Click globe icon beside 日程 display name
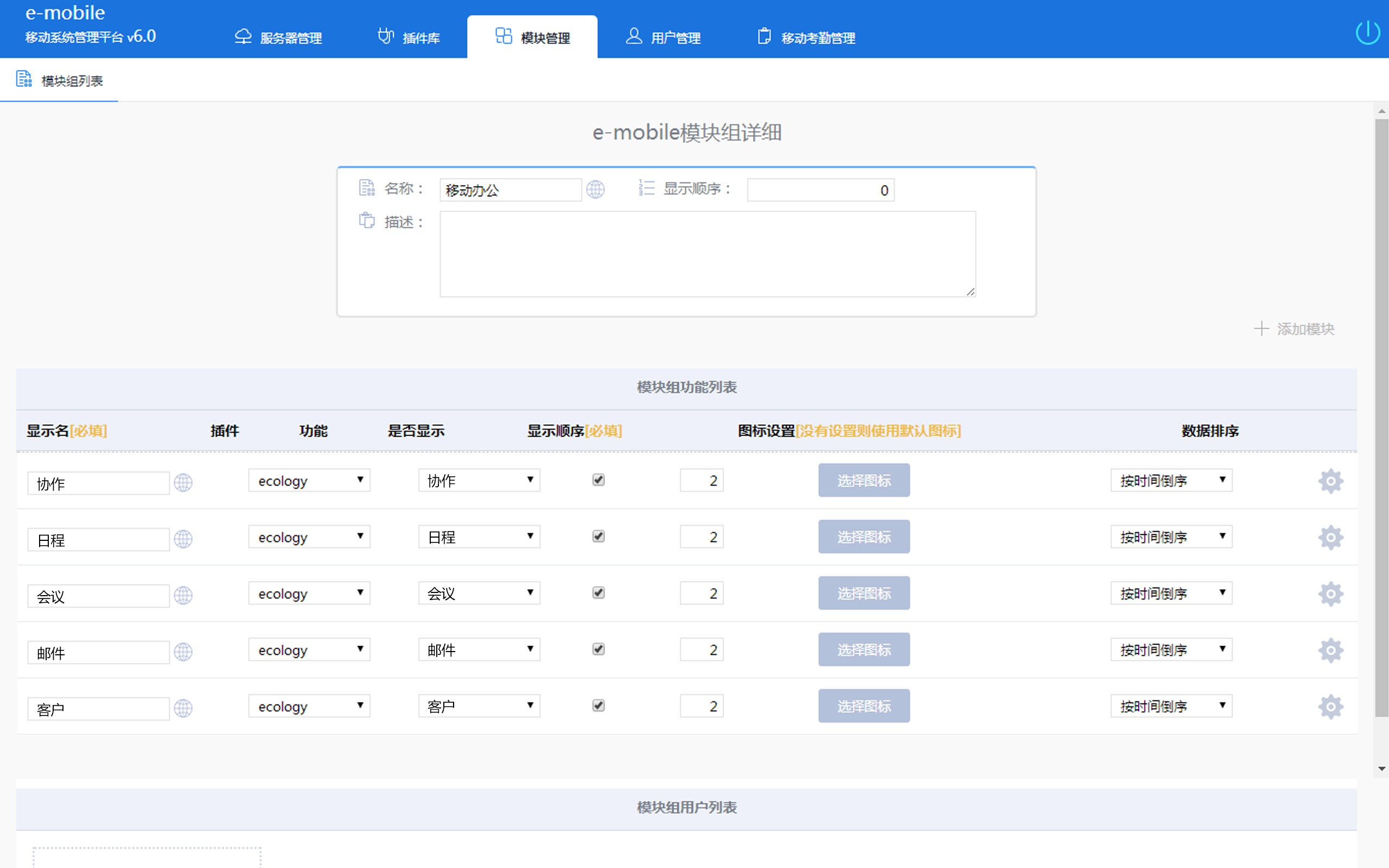This screenshot has height=868, width=1389. click(x=183, y=539)
